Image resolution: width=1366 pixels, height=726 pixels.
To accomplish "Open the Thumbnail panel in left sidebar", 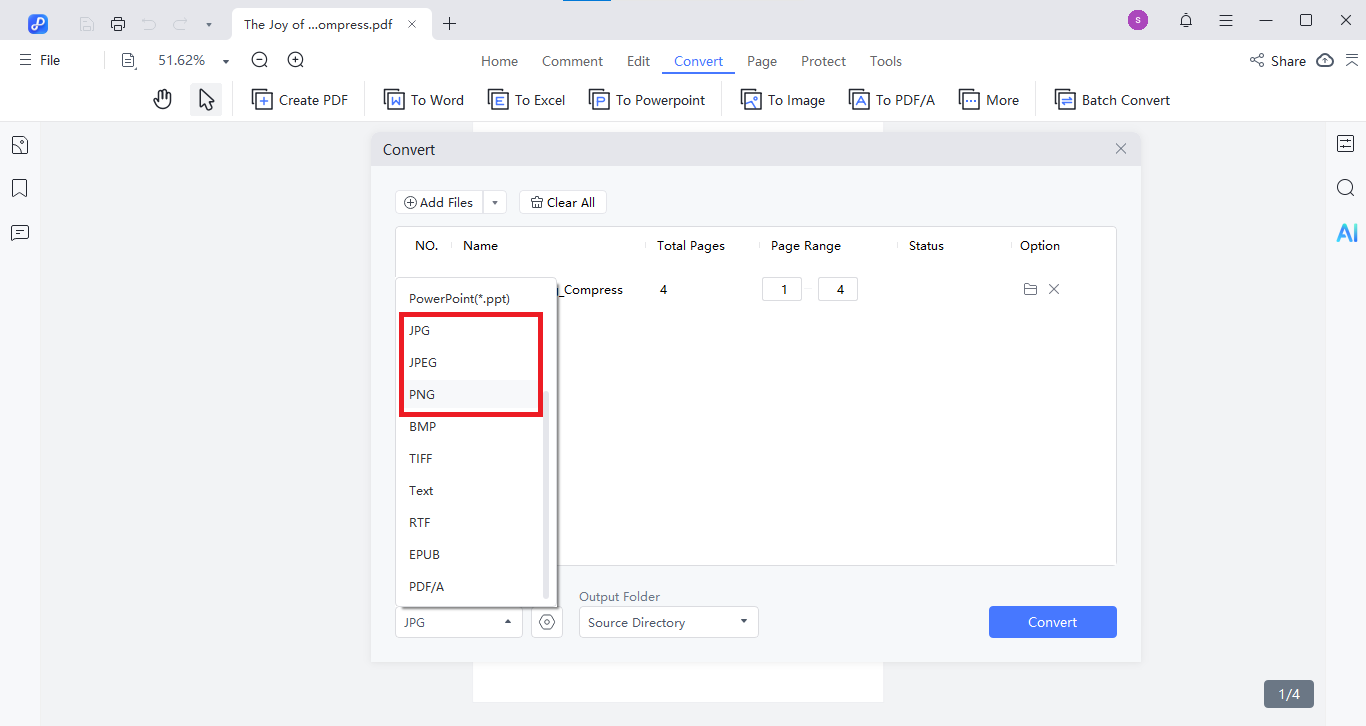I will 19,145.
